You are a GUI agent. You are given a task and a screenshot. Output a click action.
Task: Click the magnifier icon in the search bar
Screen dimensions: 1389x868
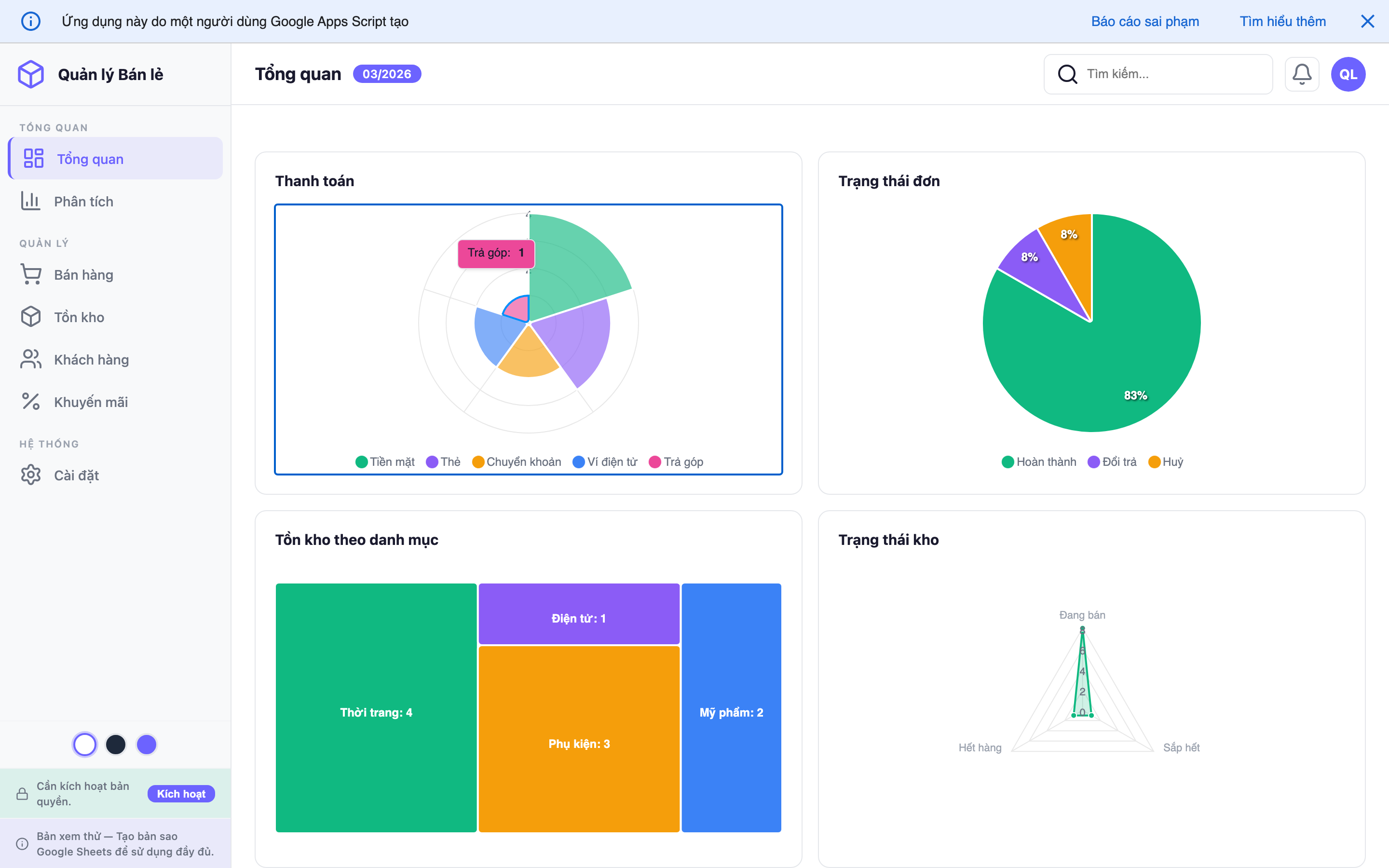click(1068, 73)
